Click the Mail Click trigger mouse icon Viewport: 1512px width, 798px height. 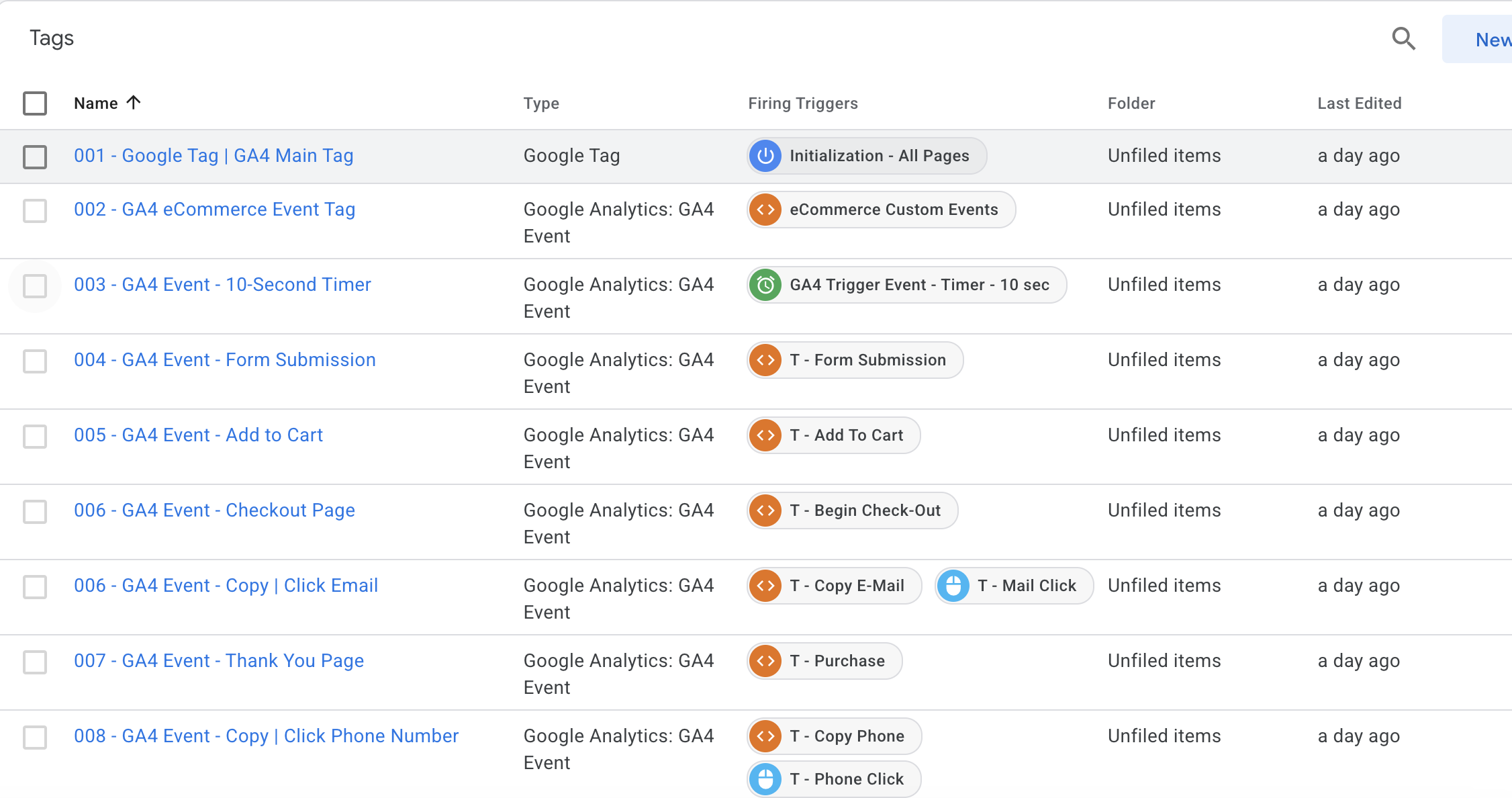953,586
